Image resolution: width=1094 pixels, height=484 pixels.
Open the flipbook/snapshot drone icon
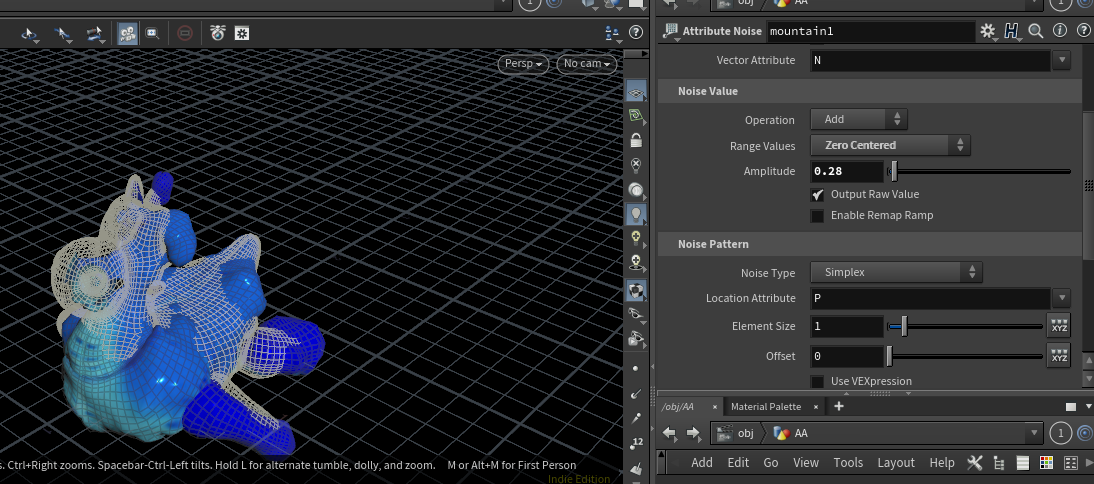(x=218, y=32)
